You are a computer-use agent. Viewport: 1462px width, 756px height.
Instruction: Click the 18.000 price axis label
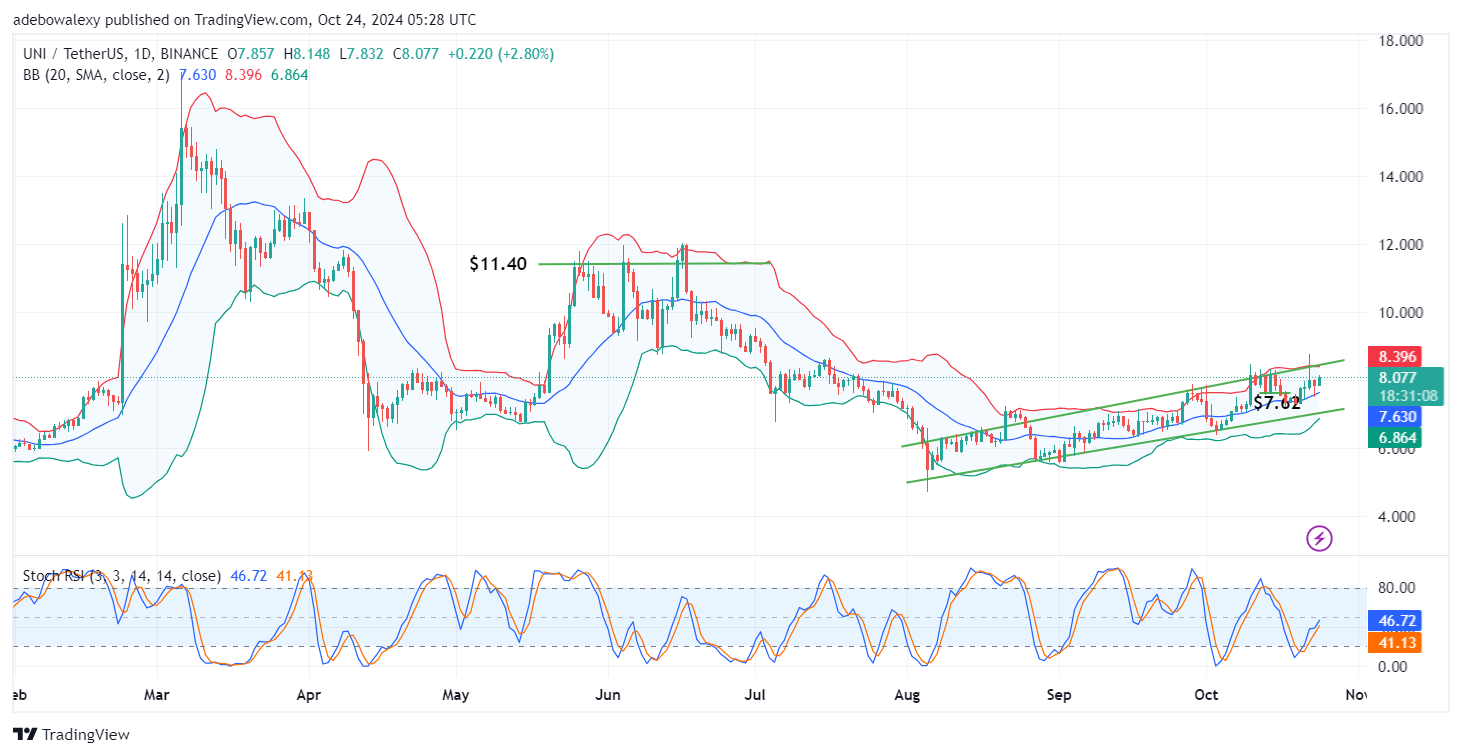tap(1399, 41)
